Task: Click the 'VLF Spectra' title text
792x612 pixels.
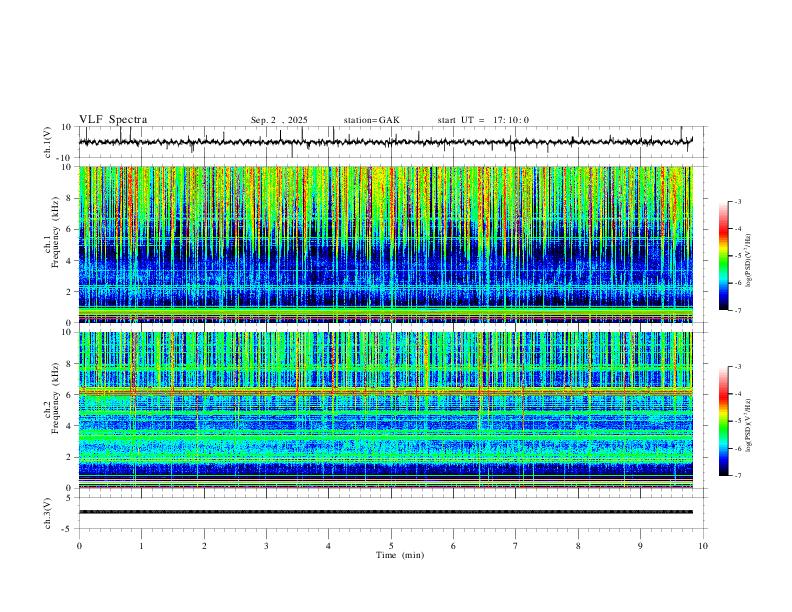Action: click(113, 120)
